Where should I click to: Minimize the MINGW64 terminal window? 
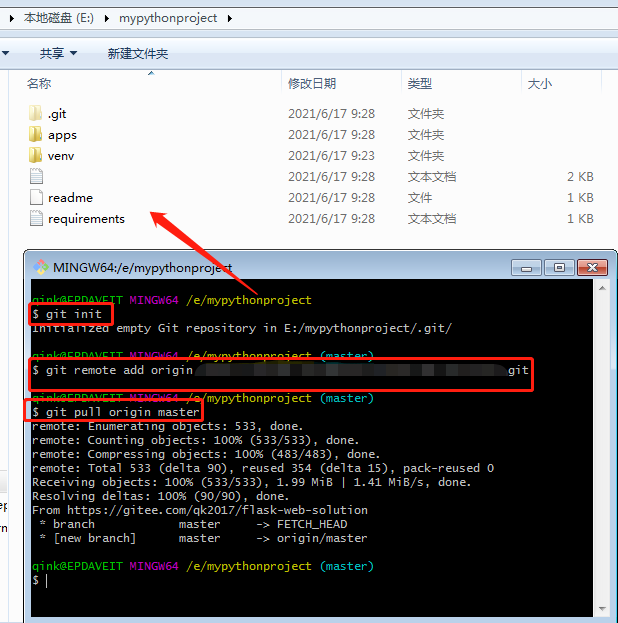[526, 268]
